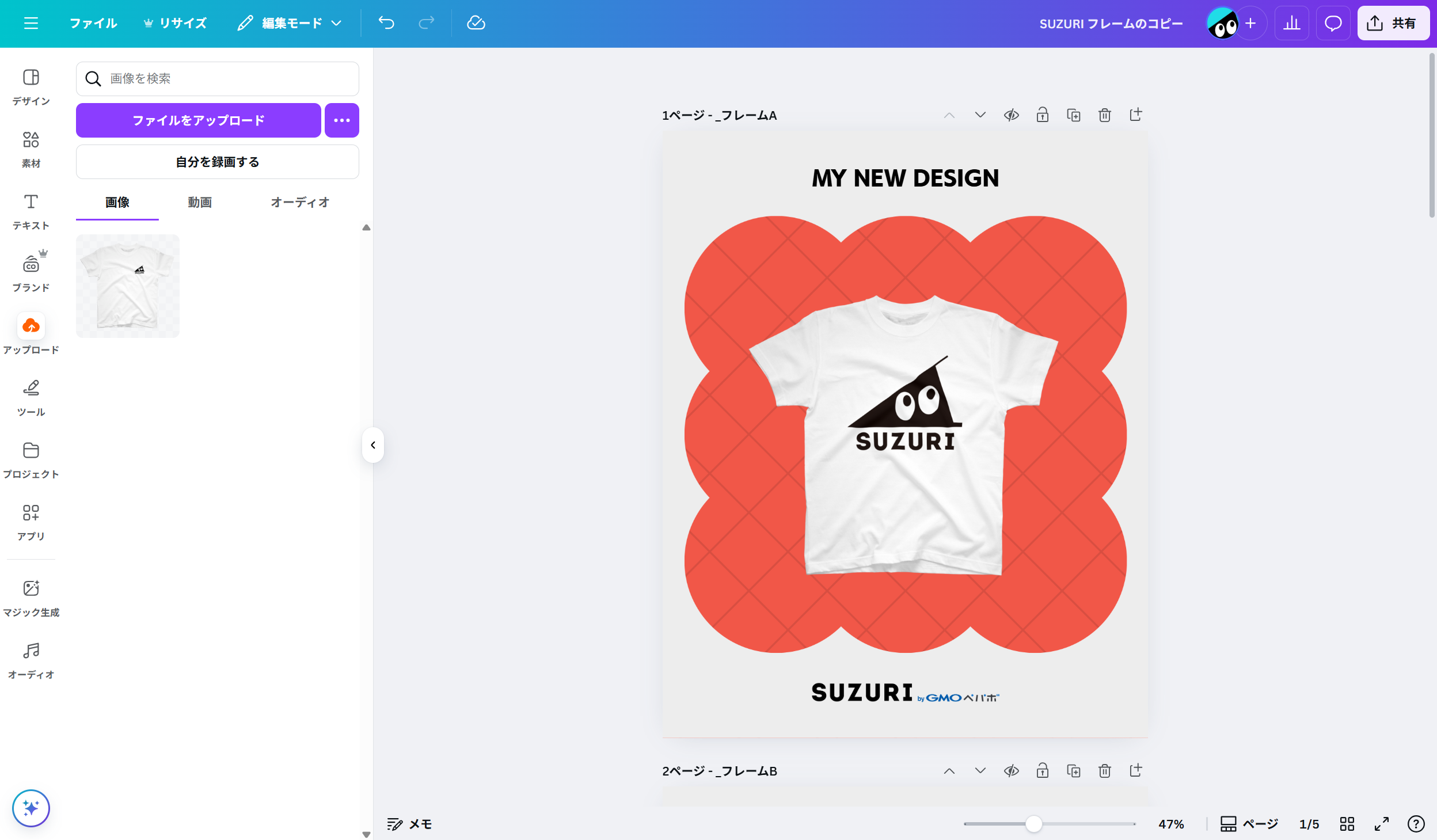Hide page 1 with eye icon

(1012, 115)
